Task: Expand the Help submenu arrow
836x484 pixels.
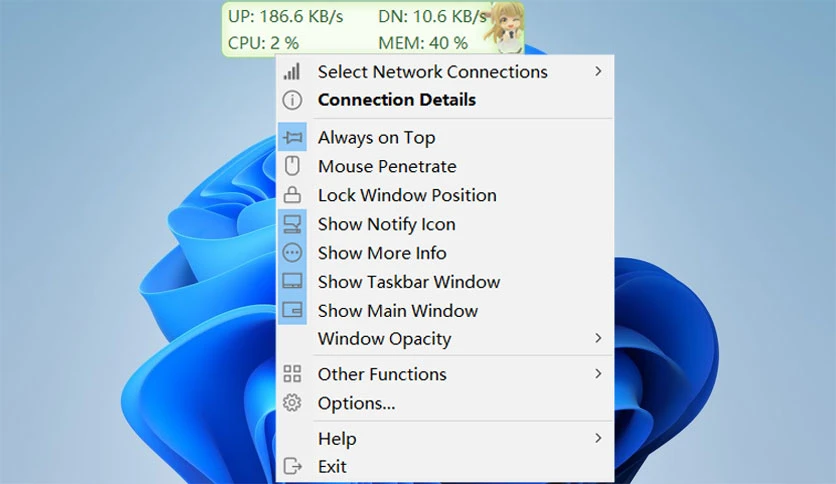Action: [598, 438]
